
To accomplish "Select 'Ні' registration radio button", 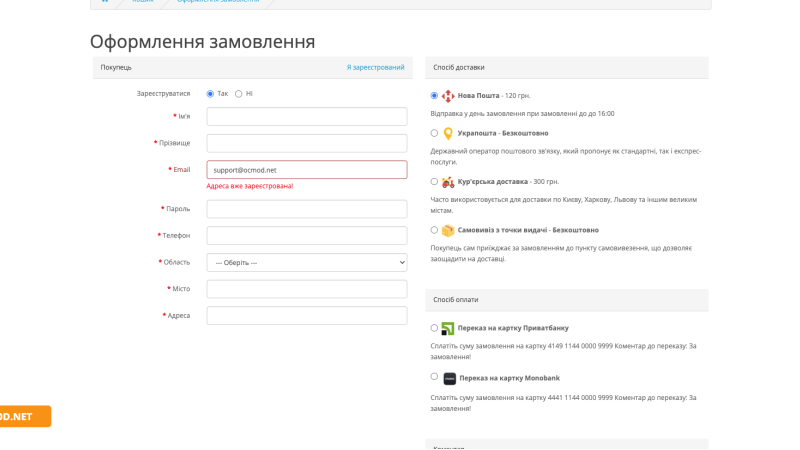I will [238, 94].
